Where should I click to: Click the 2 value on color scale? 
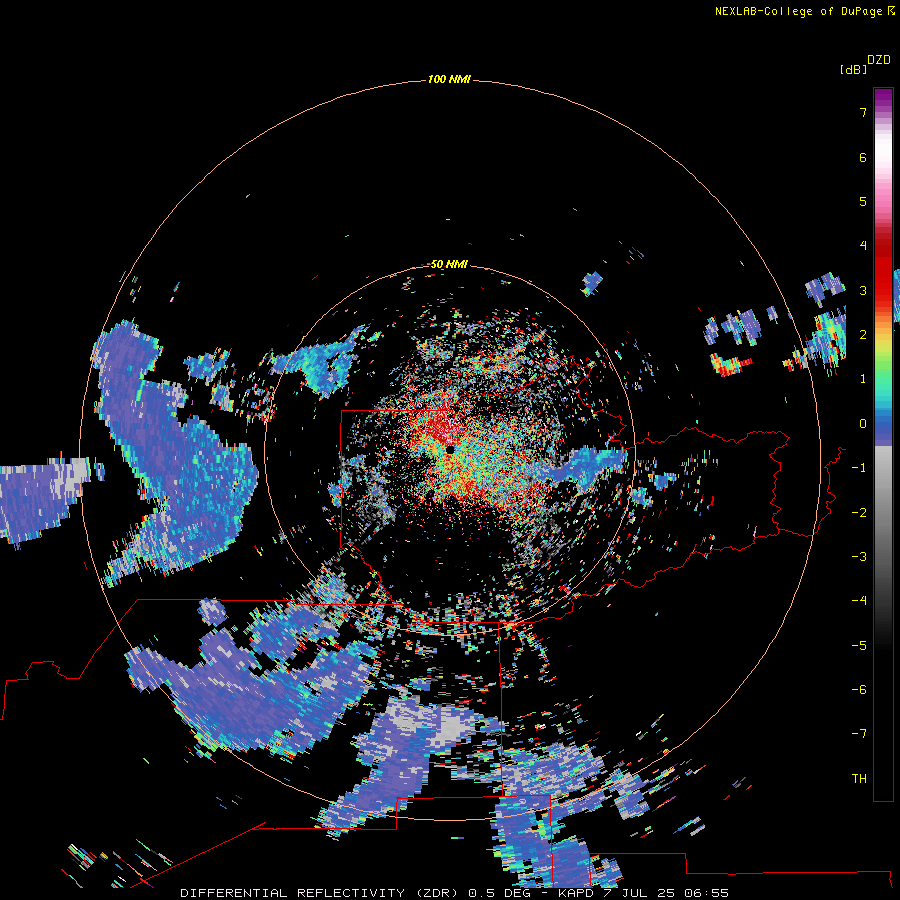click(863, 335)
